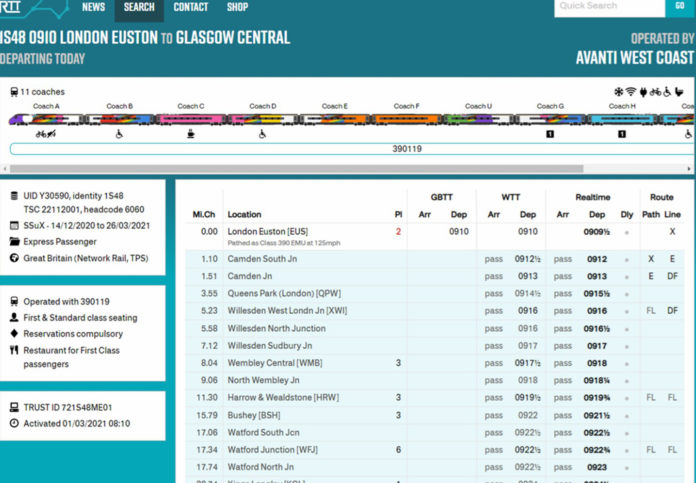
Task: Open the London Euston [EUS] location link
Action: tap(268, 232)
